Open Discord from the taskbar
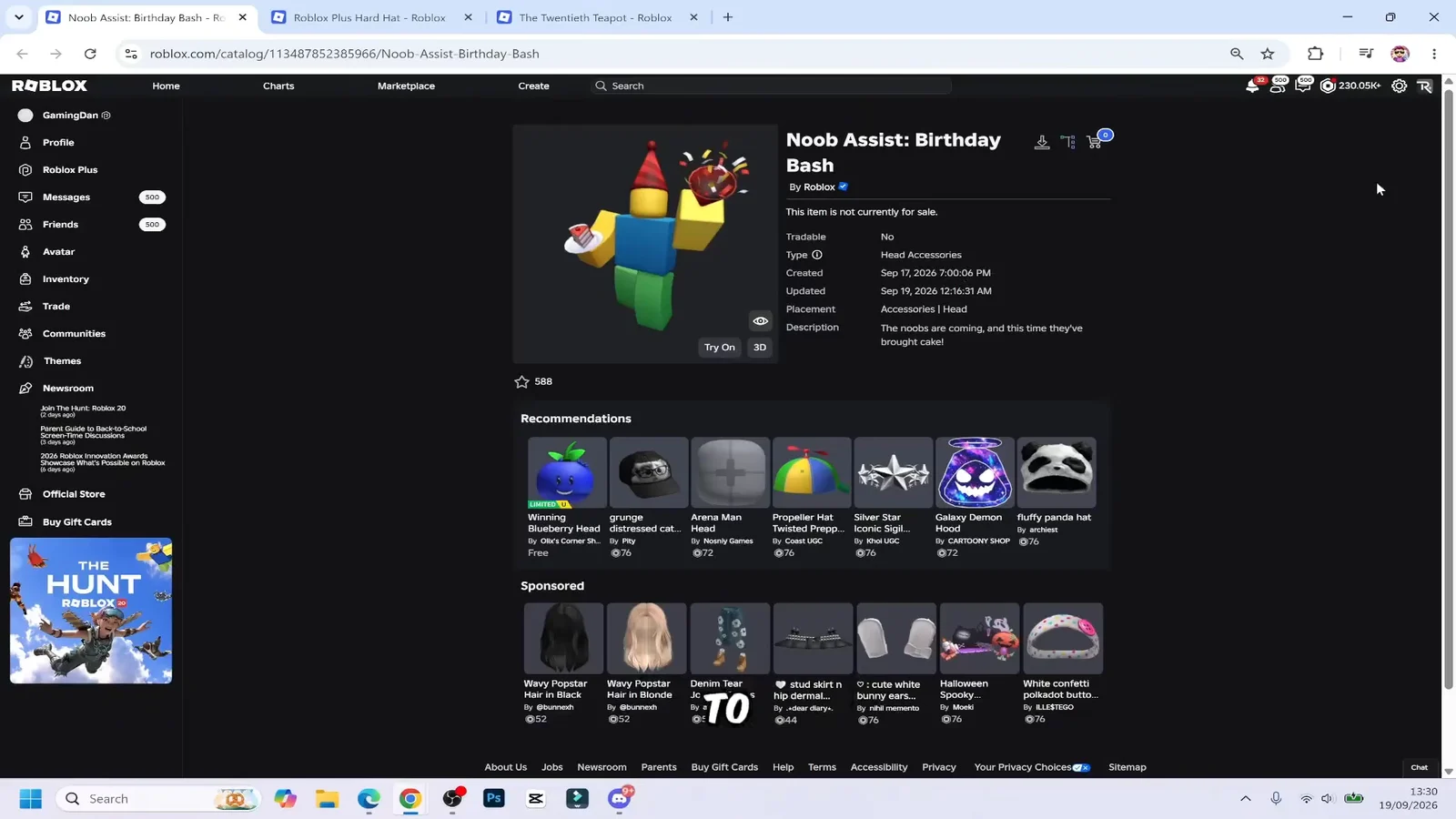The image size is (1456, 819). [620, 798]
